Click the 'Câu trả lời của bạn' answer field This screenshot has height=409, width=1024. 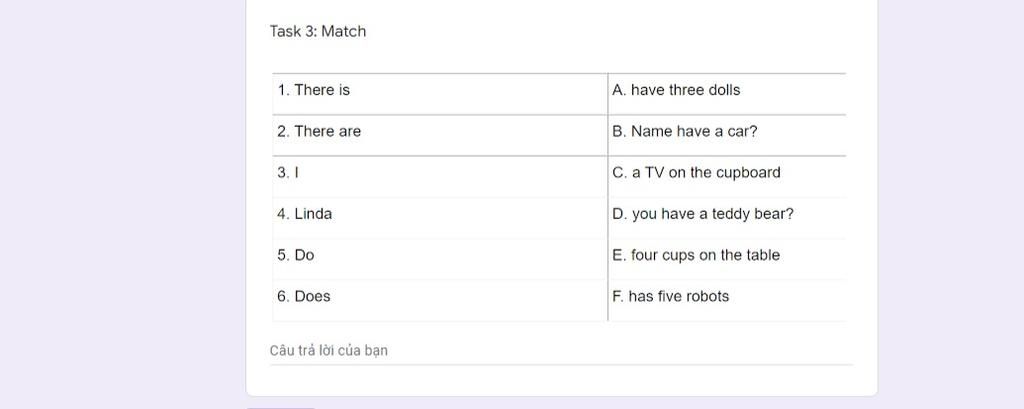click(x=561, y=351)
